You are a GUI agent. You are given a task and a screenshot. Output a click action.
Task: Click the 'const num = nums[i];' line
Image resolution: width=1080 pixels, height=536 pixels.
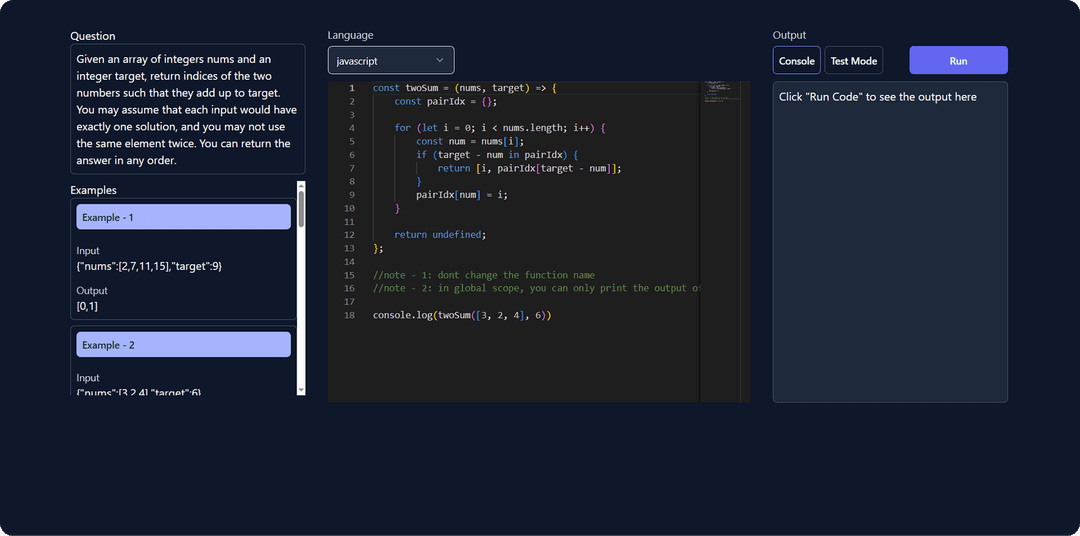(470, 141)
